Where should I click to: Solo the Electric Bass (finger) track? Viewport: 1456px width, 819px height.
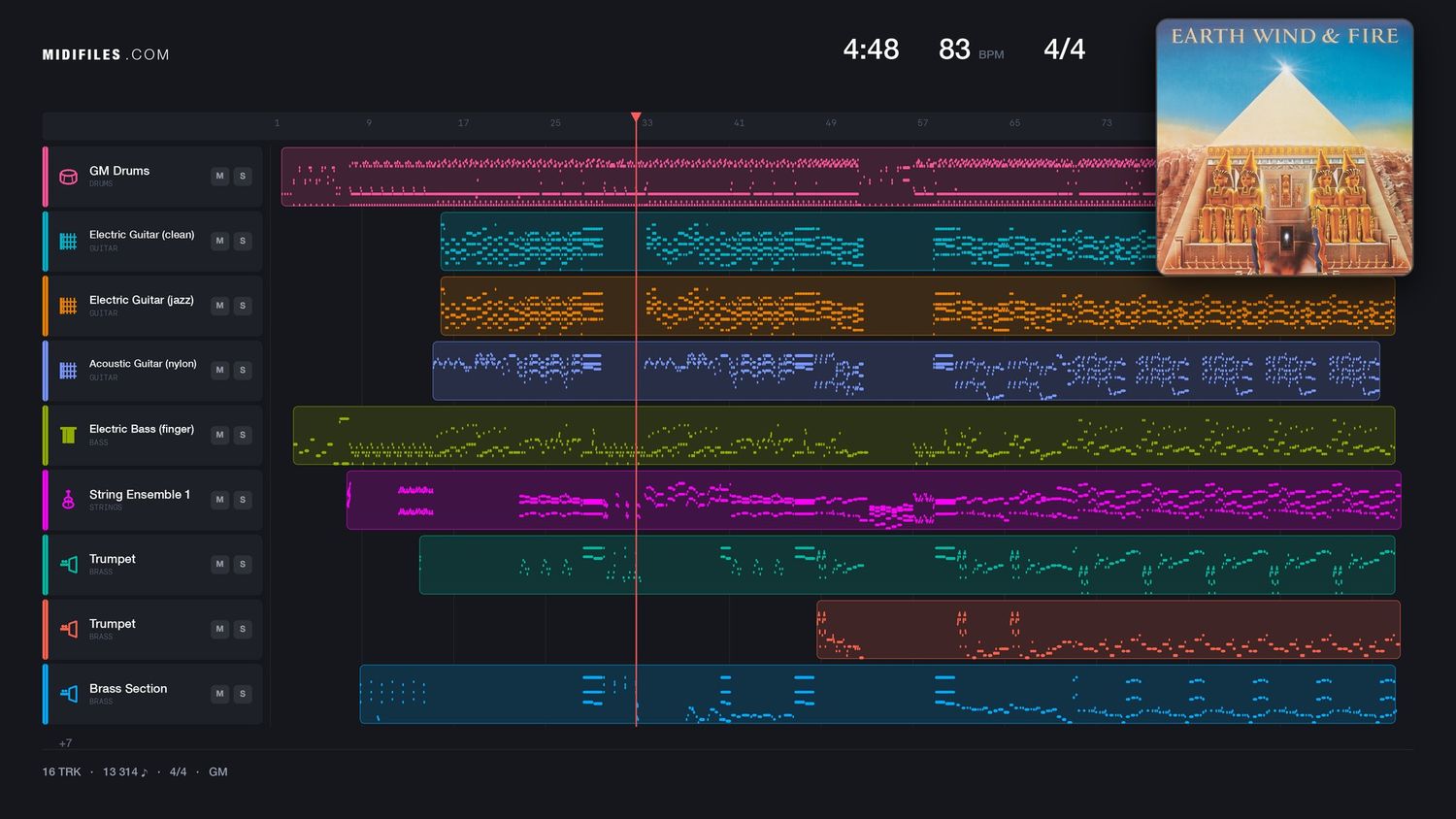pos(243,435)
